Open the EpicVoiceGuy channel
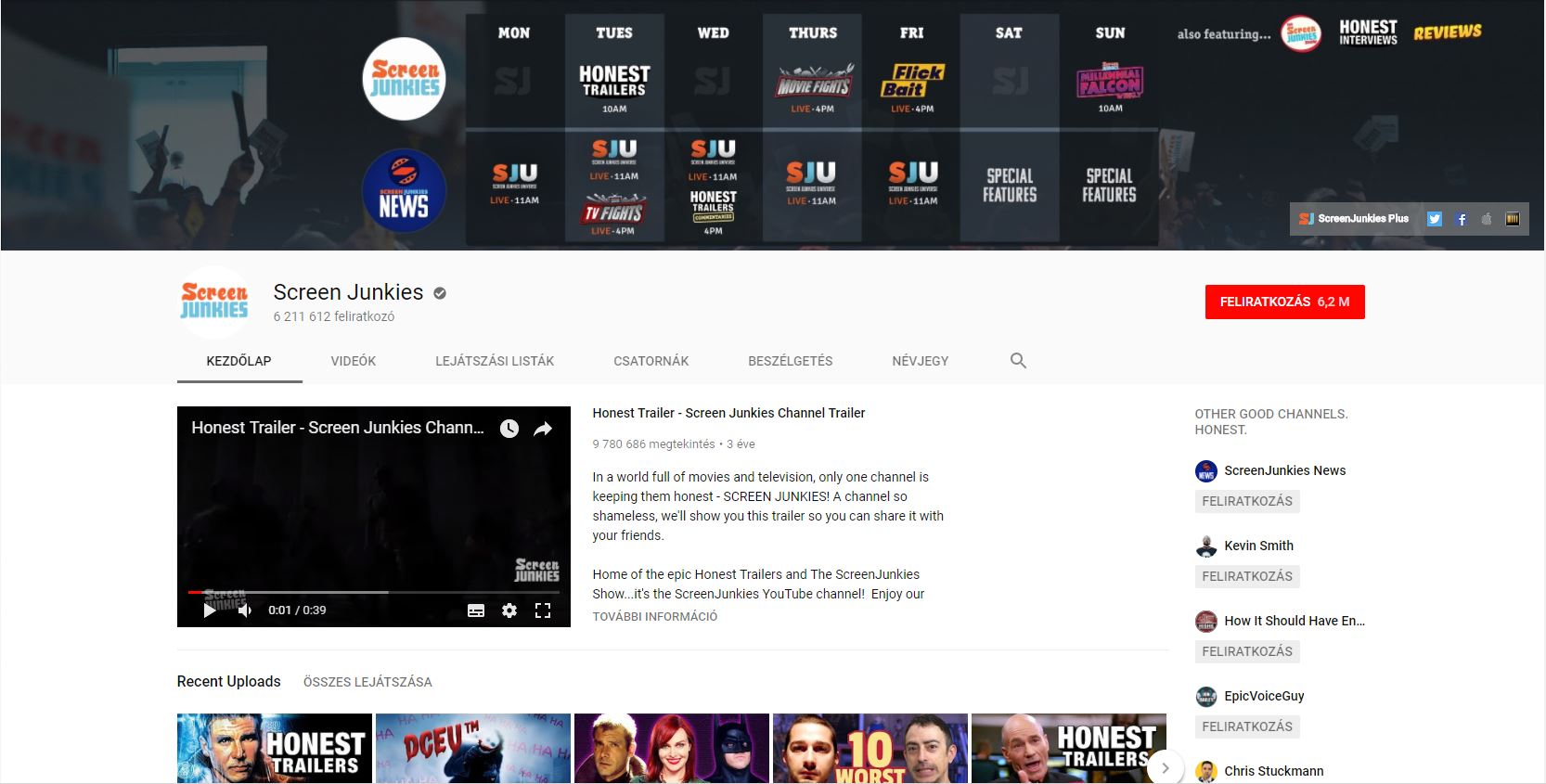Screen dimensions: 1546x784 [x=1264, y=696]
